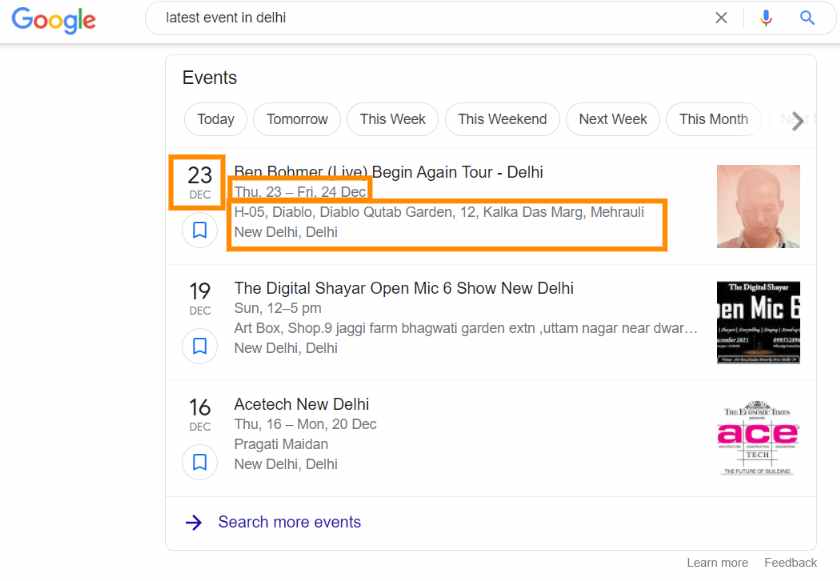Clear the search box using the X icon
The image size is (840, 581).
(722, 17)
